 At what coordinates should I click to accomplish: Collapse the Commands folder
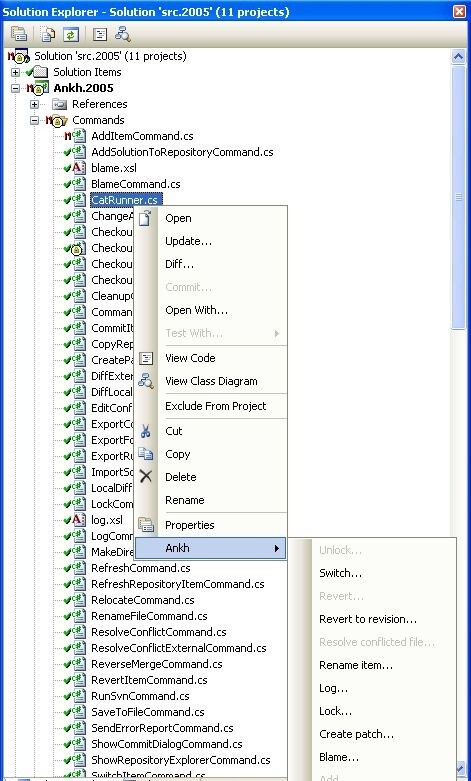[x=34, y=120]
